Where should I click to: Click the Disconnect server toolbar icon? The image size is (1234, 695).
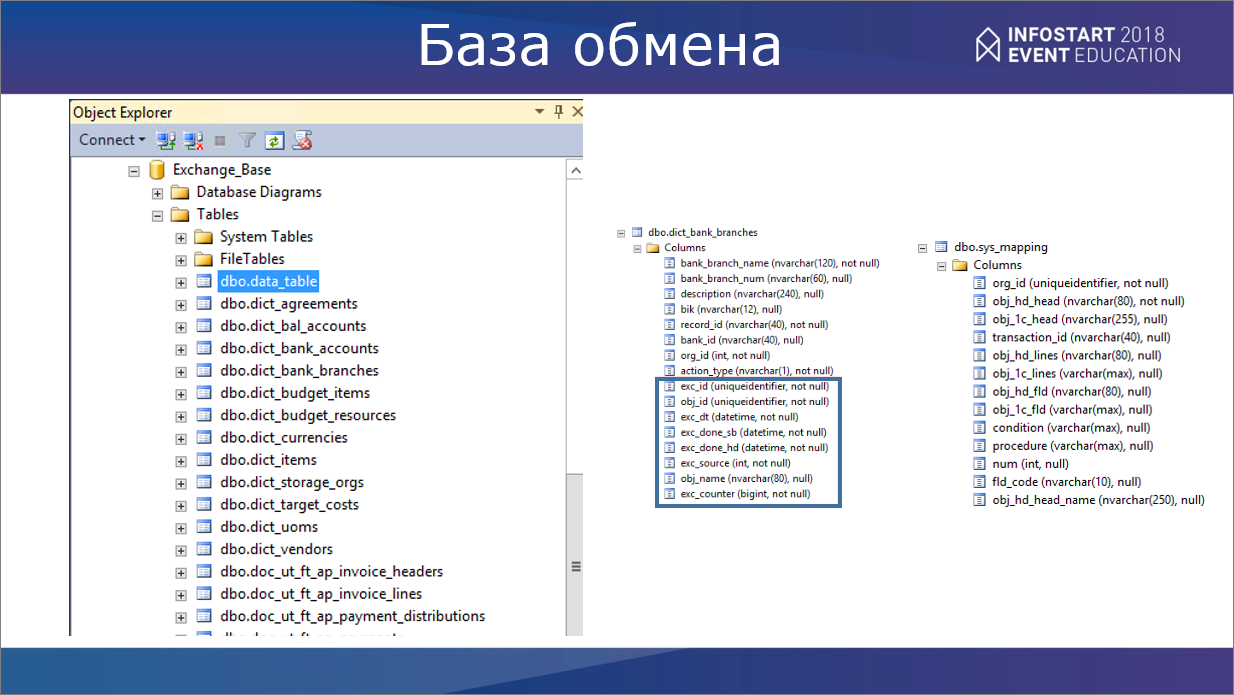194,140
